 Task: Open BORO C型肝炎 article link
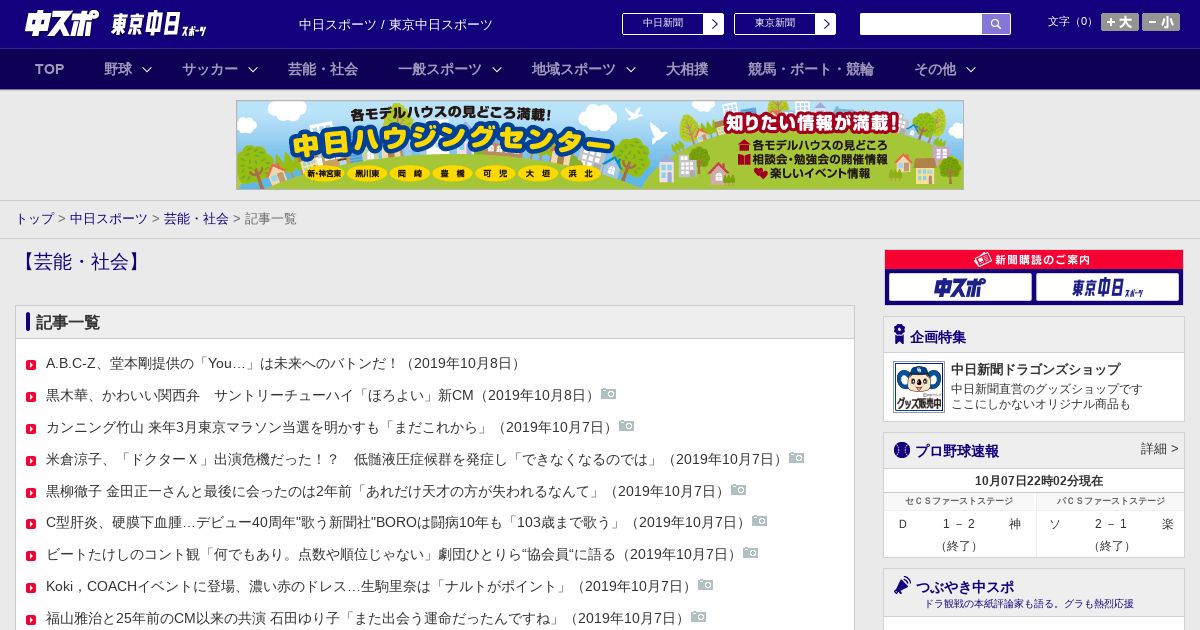(398, 522)
